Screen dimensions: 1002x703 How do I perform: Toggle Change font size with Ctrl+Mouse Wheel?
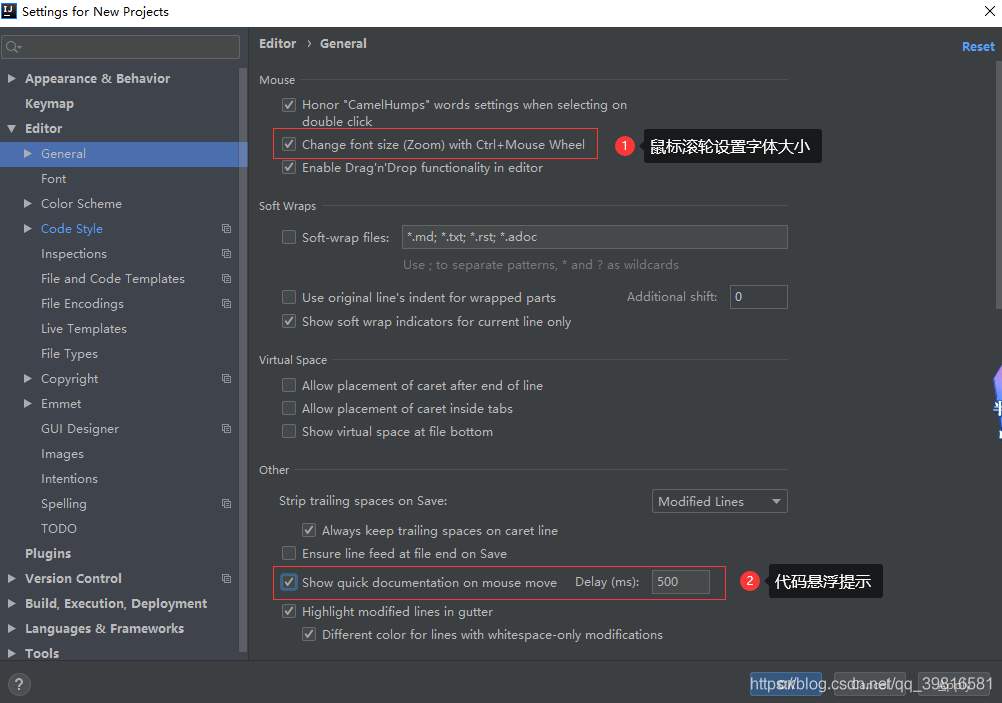tap(289, 144)
